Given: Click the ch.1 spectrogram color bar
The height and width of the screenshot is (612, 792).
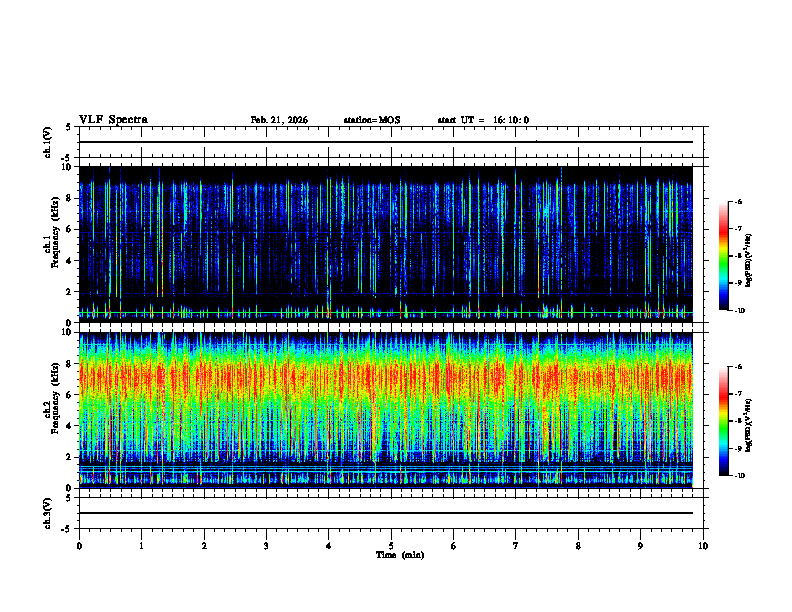Looking at the screenshot, I should [724, 256].
